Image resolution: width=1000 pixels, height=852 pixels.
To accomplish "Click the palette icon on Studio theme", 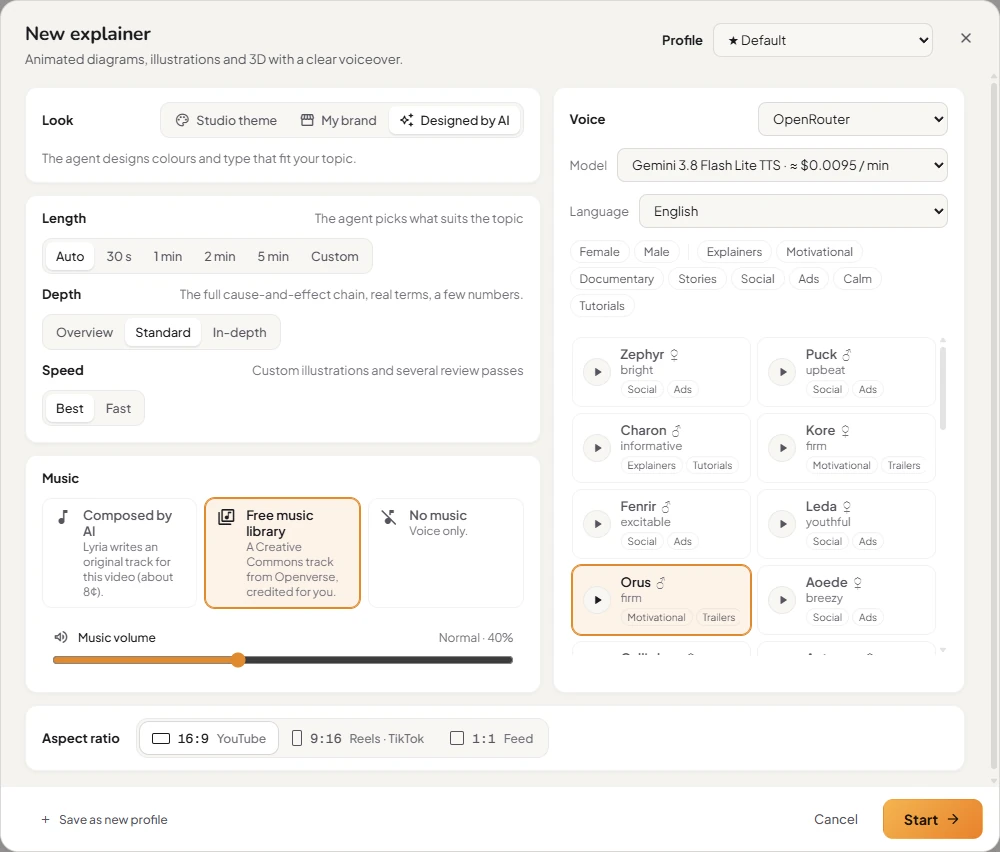I will (x=182, y=120).
